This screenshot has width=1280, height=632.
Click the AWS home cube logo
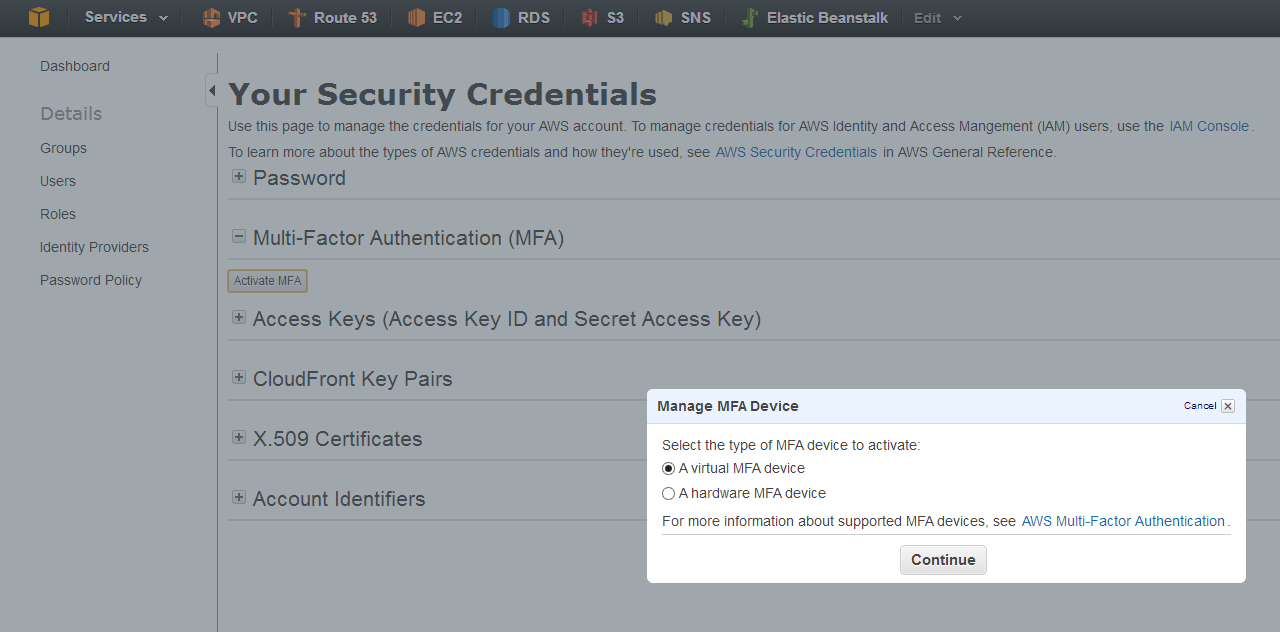[38, 17]
